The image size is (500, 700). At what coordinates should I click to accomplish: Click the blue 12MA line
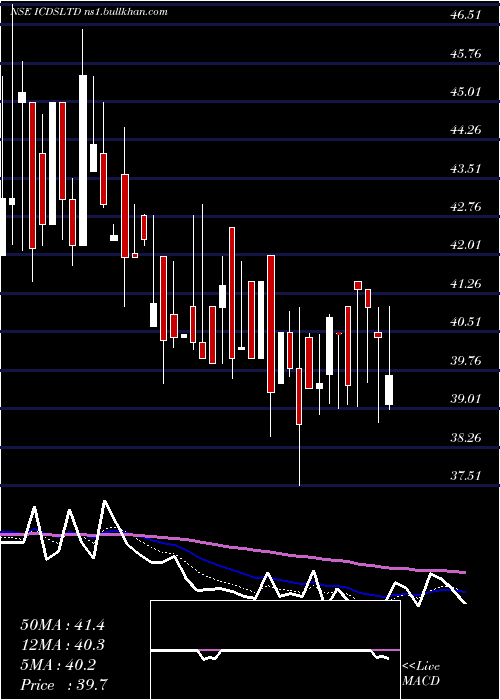[232, 570]
